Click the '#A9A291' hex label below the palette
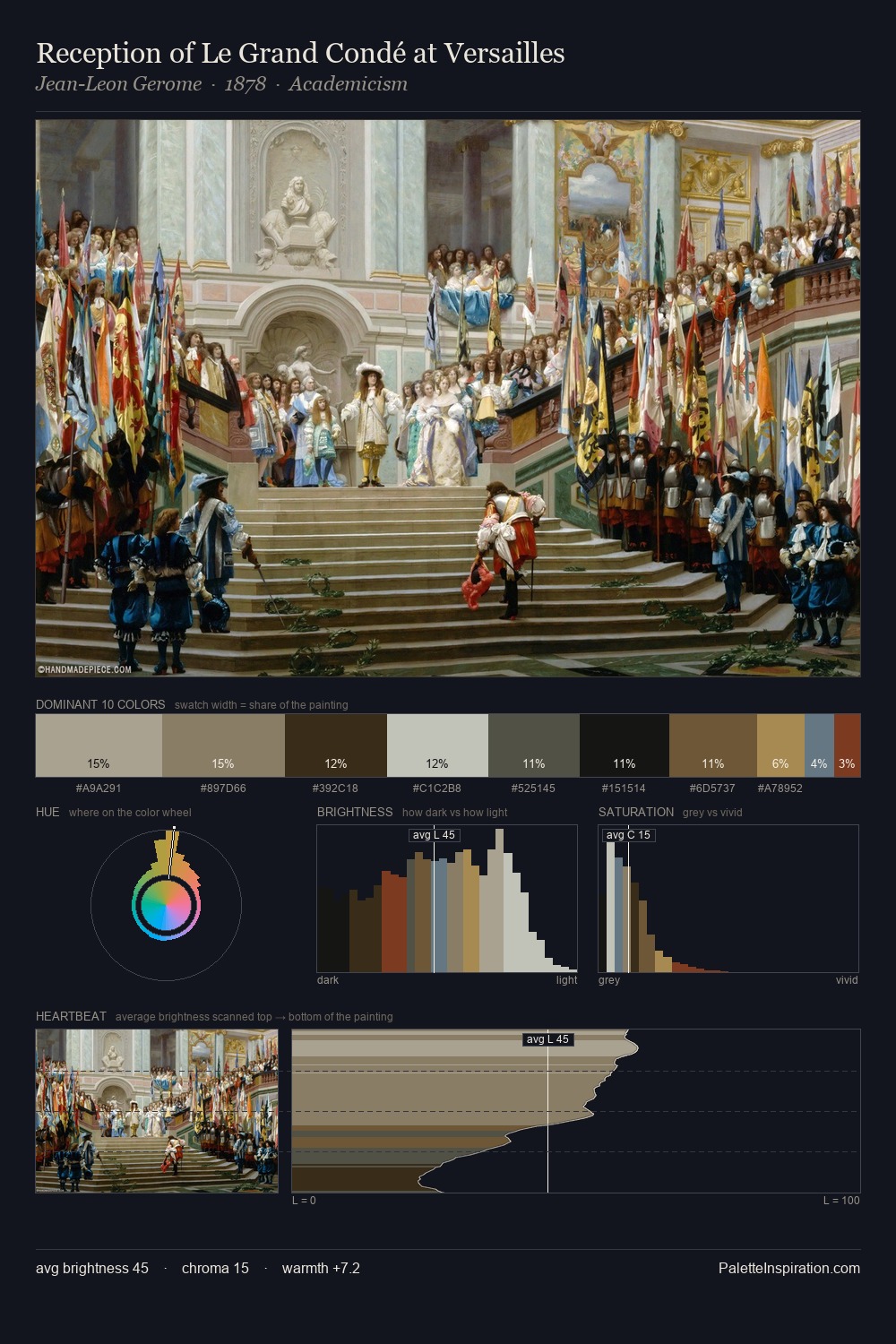This screenshot has height=1344, width=896. point(99,788)
